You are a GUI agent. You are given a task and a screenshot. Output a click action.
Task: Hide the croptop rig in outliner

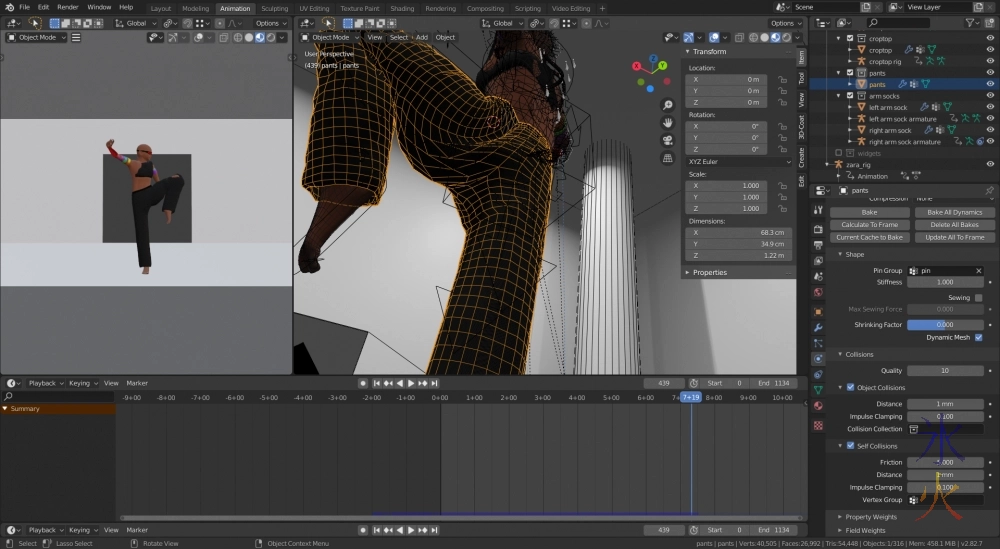coord(990,61)
